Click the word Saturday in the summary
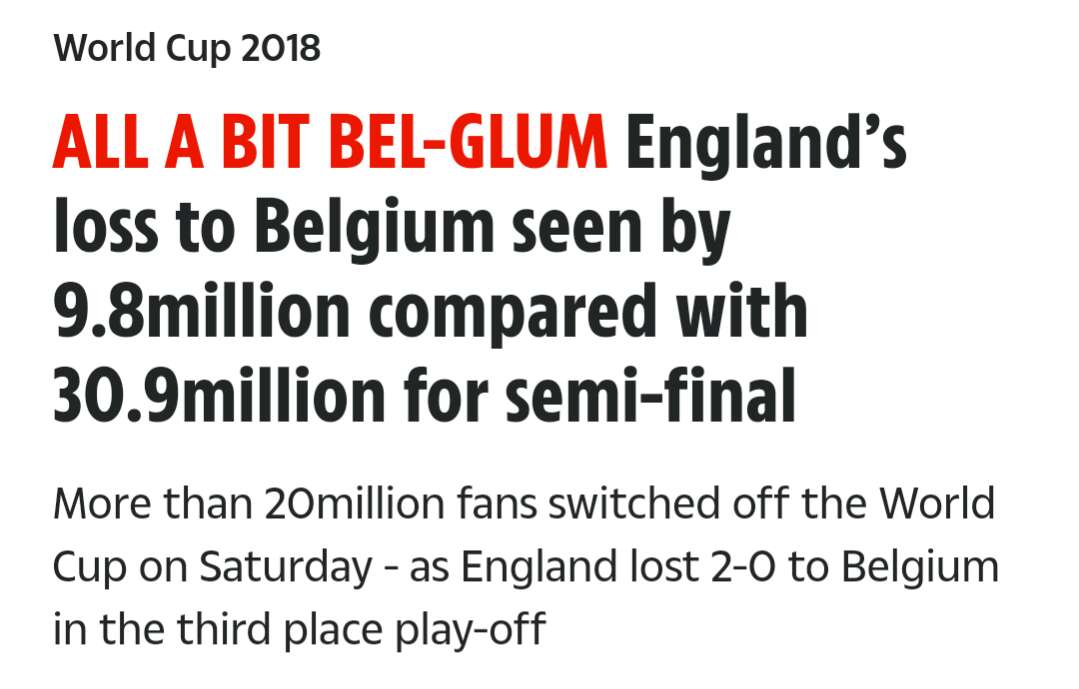1079x689 pixels. point(284,567)
